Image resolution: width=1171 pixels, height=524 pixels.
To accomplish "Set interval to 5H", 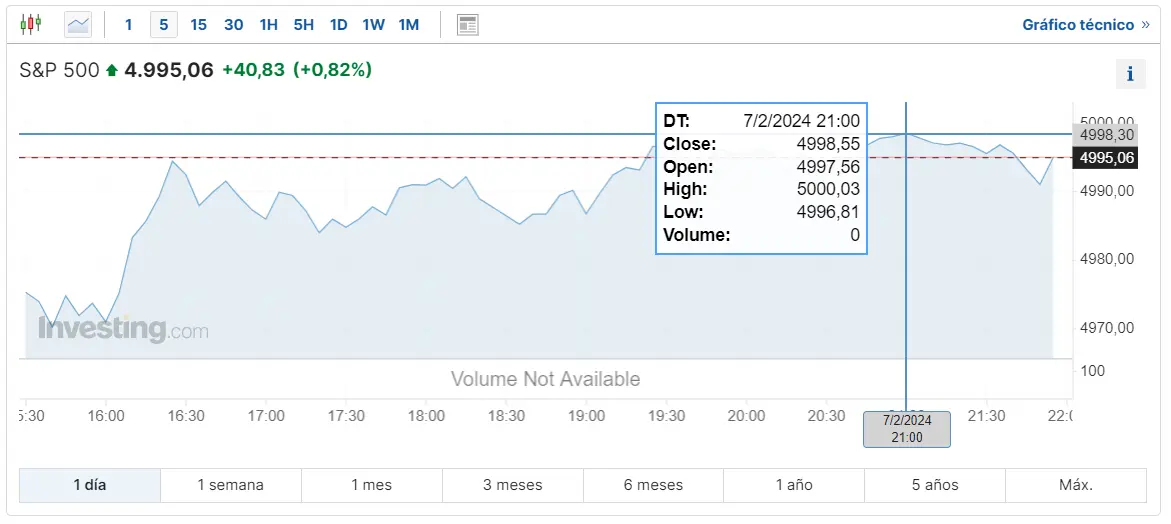I will pos(304,25).
